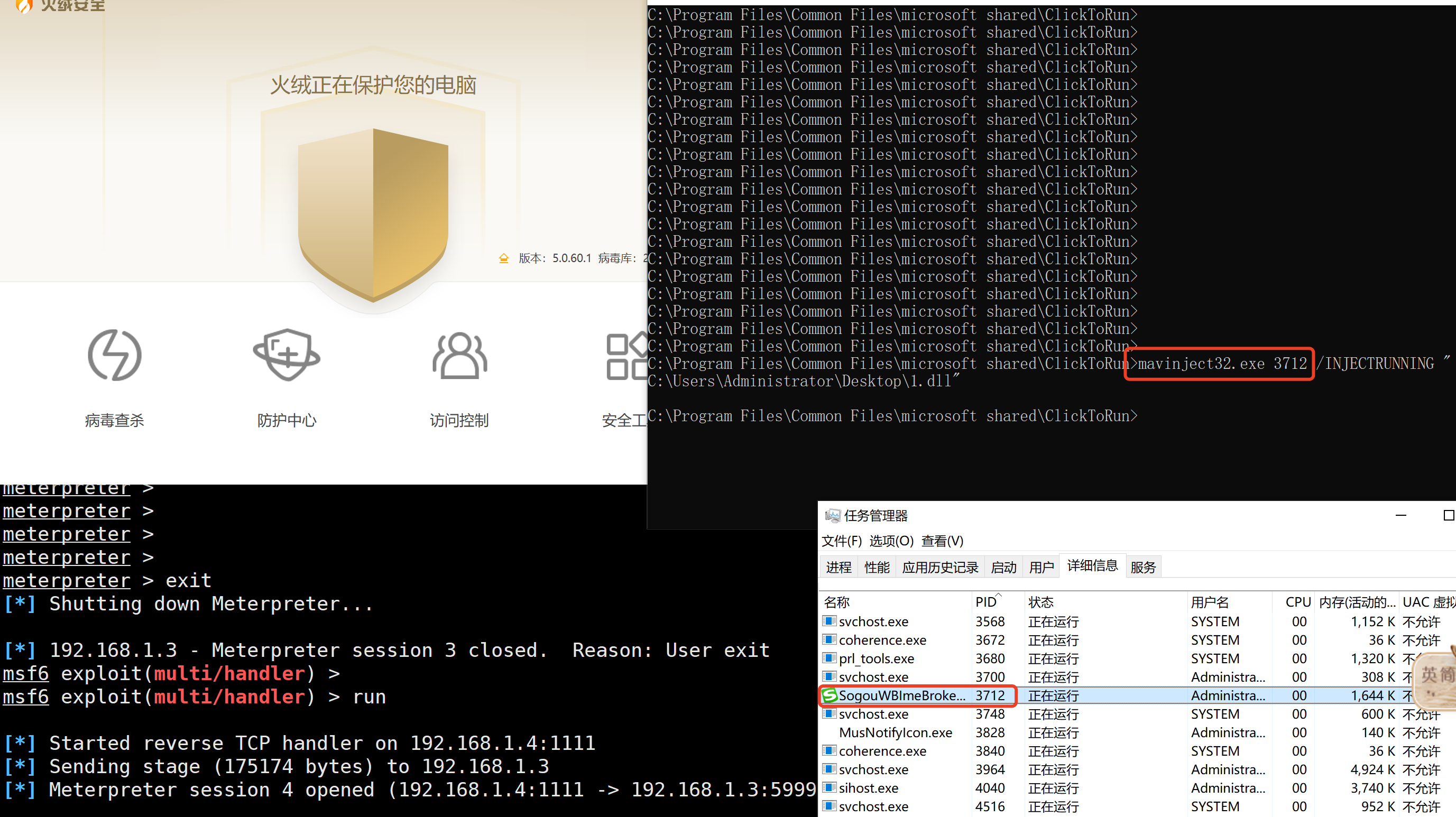Click 病毒查杀 label in Huorong
This screenshot has width=1456, height=817.
tap(115, 420)
